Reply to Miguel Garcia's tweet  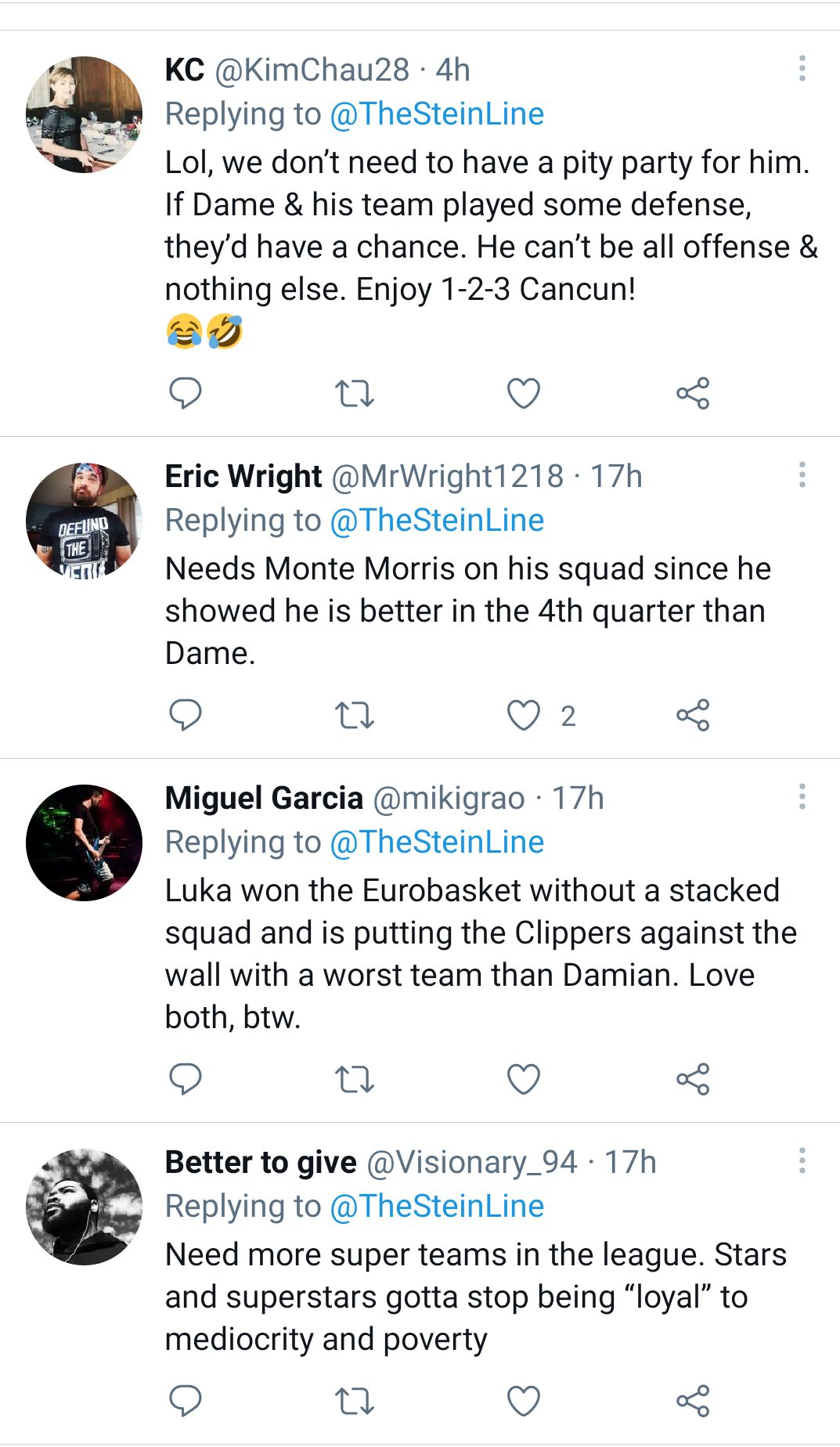(x=186, y=1079)
